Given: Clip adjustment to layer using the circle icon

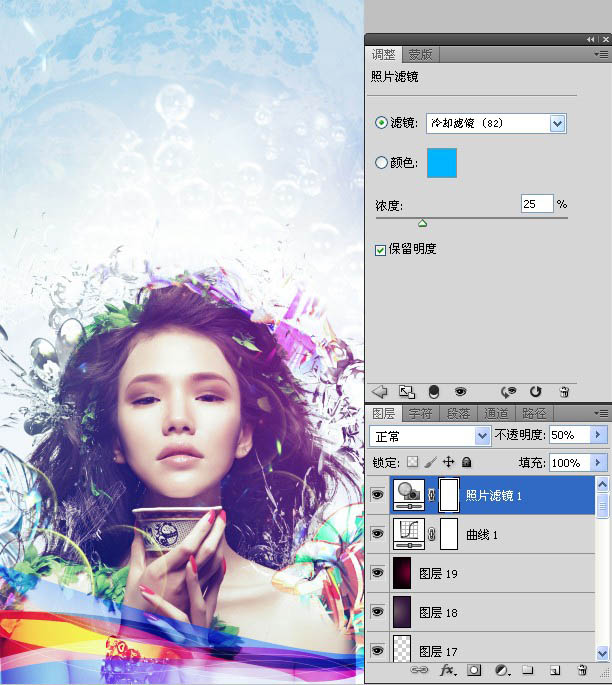Looking at the screenshot, I should point(434,392).
